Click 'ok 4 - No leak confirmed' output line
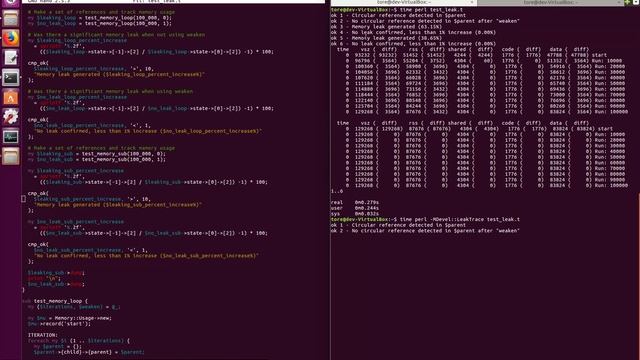This screenshot has width=640, height=360. tap(413, 32)
